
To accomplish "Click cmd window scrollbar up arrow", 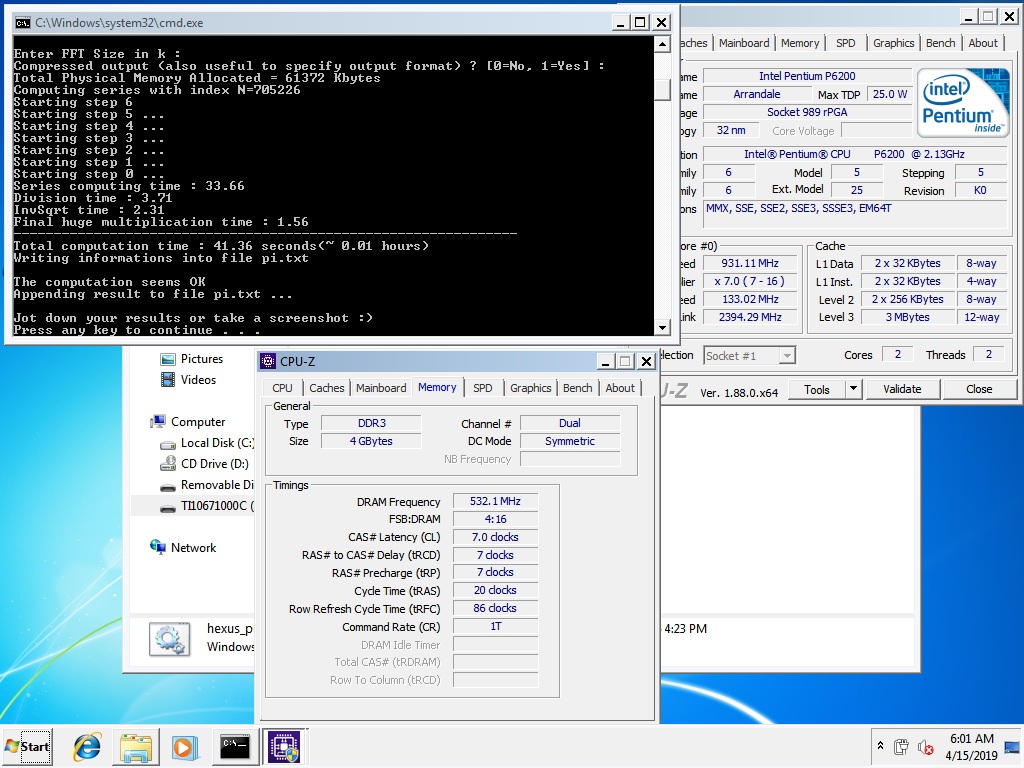I will coord(662,44).
